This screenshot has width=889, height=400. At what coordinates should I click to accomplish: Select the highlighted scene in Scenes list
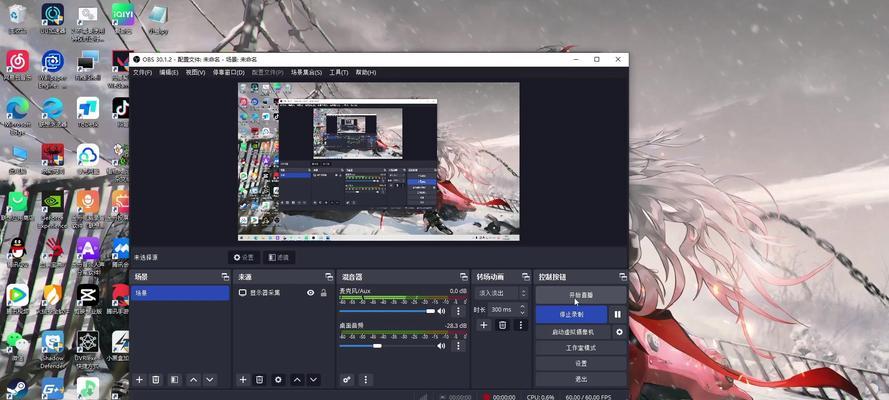(x=180, y=293)
